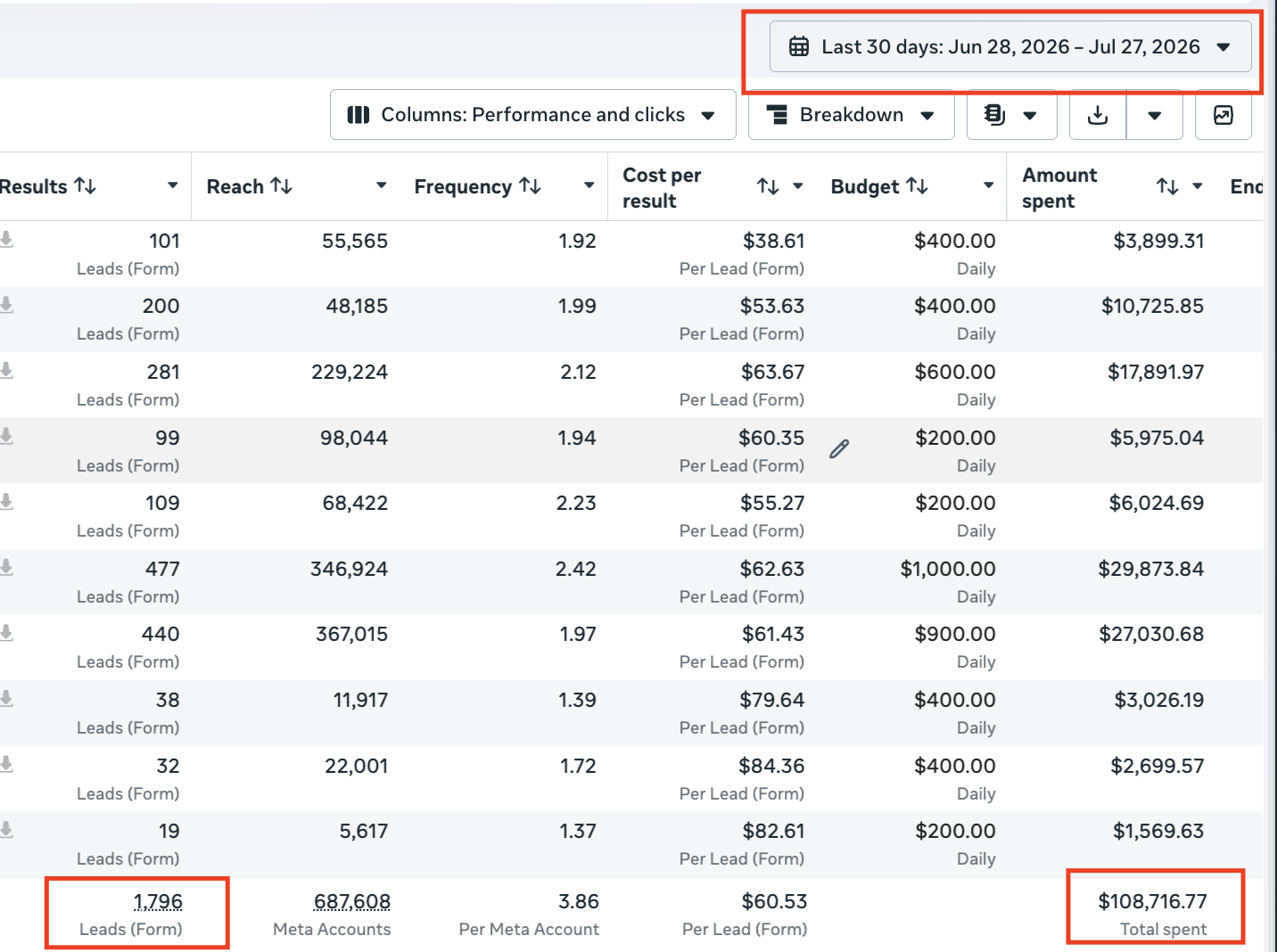
Task: Download leads for the 32 results row
Action: pyautogui.click(x=6, y=764)
